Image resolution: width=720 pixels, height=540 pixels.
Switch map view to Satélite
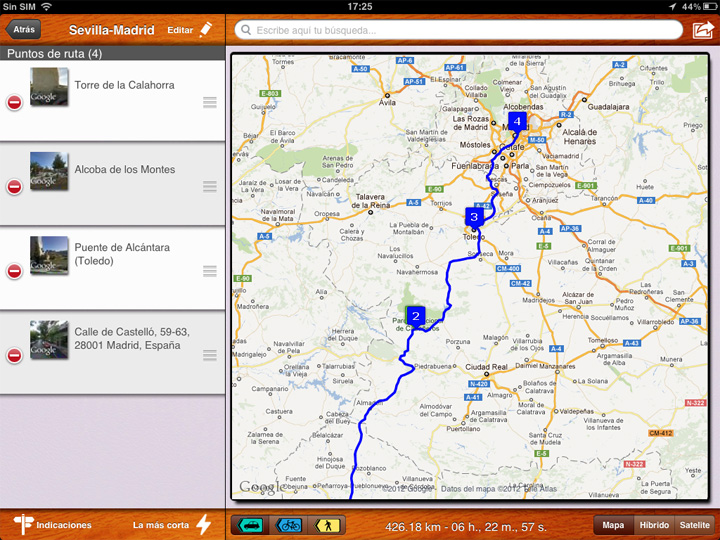(x=694, y=525)
